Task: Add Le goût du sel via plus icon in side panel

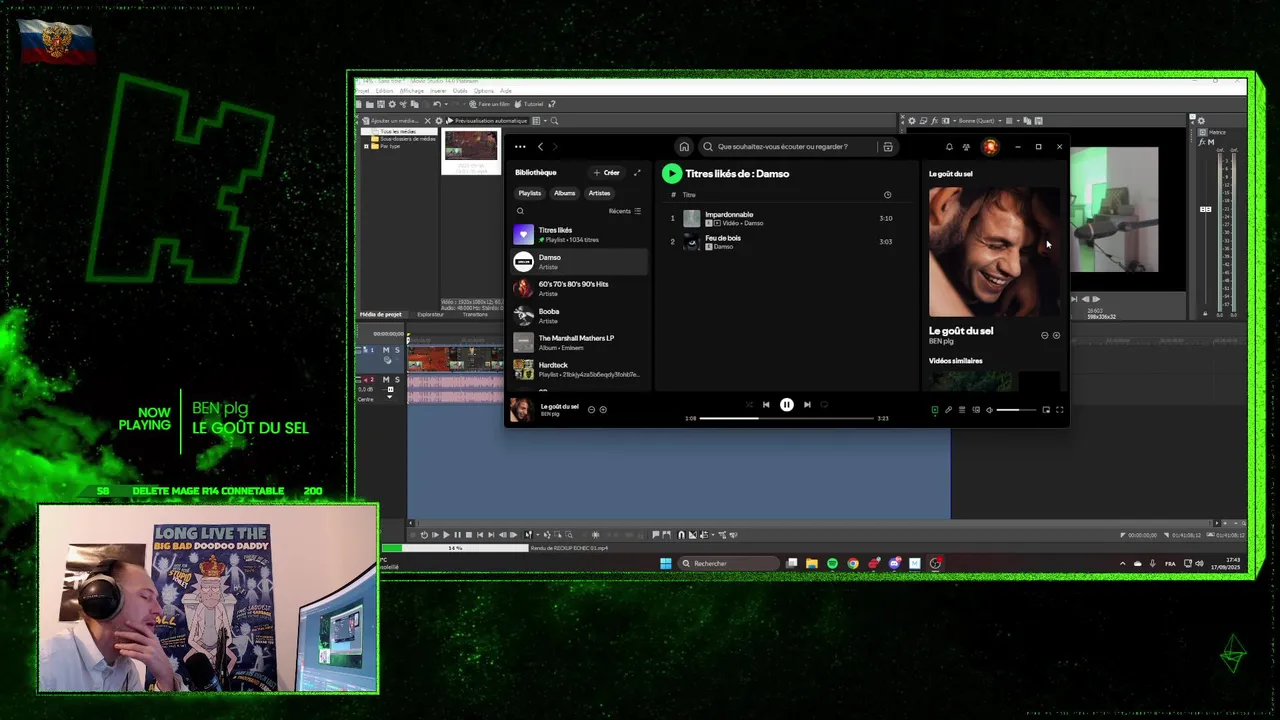Action: 1056,336
